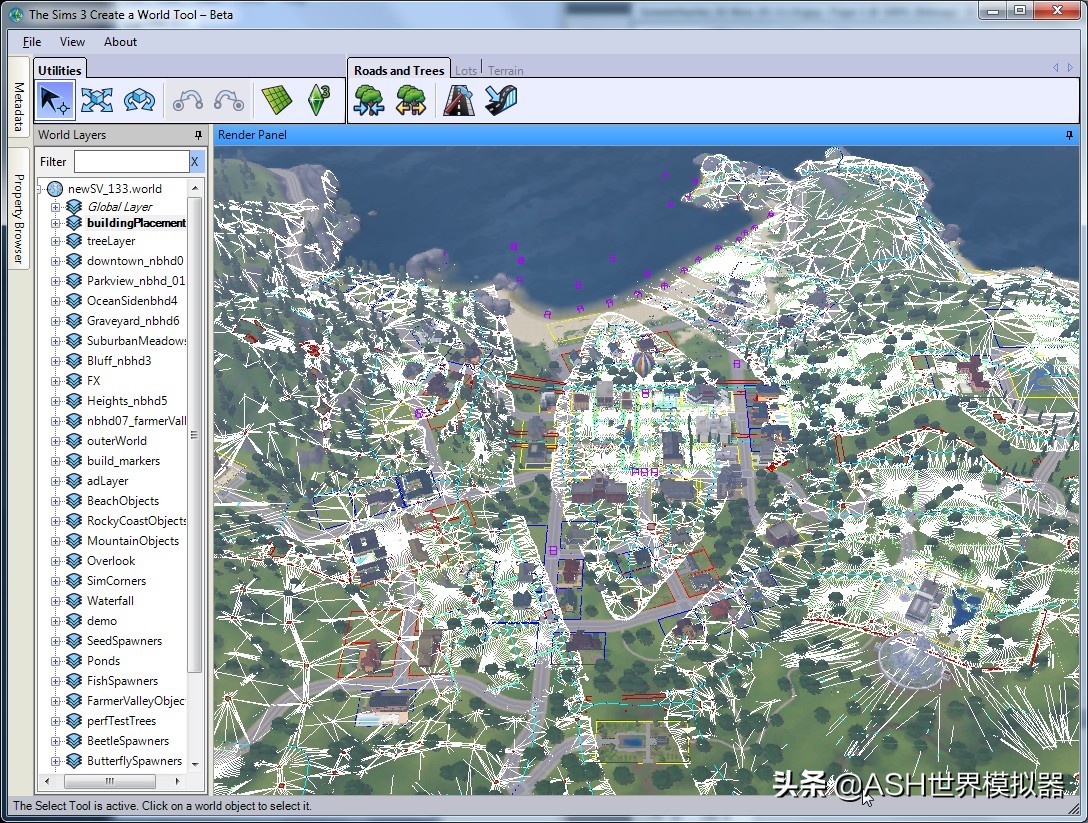
Task: Expand the Bluff_nbhd3 layer
Action: (56, 361)
